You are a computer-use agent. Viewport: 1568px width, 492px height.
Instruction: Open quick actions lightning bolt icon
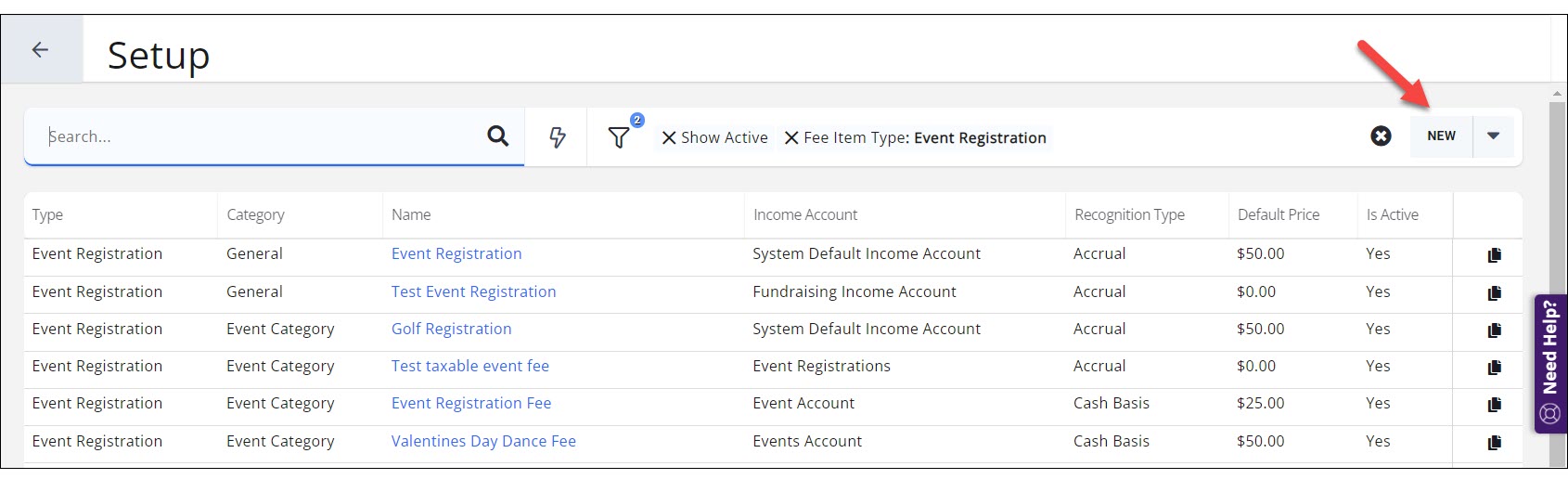557,137
